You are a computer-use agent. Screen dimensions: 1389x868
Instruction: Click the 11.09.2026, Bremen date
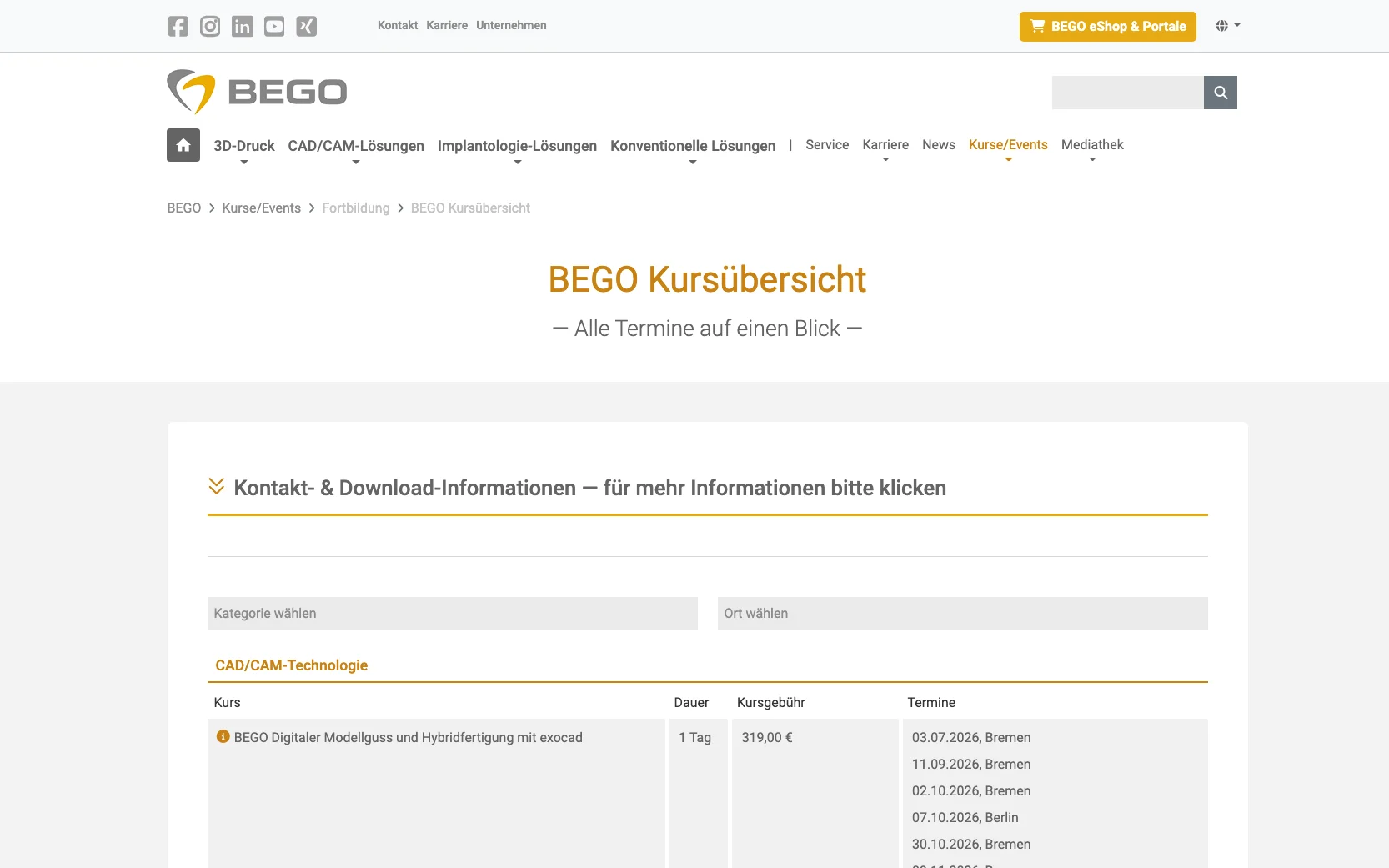pos(971,764)
